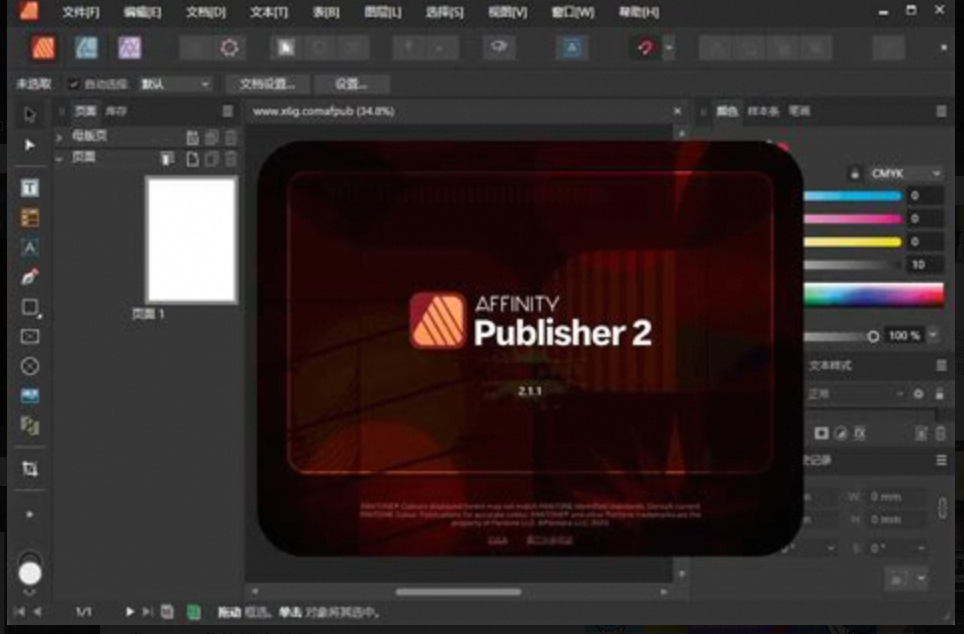The height and width of the screenshot is (634, 964).
Task: Open the 窗口[W] menu
Action: 573,12
